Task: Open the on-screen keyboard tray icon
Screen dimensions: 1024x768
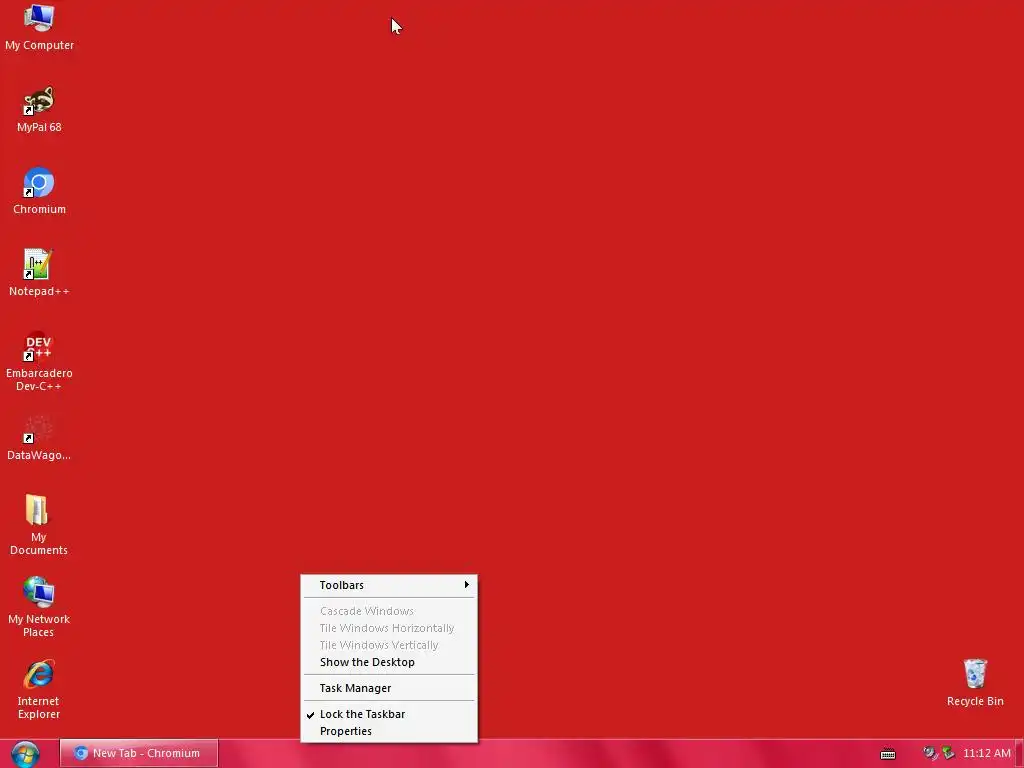Action: (x=888, y=754)
